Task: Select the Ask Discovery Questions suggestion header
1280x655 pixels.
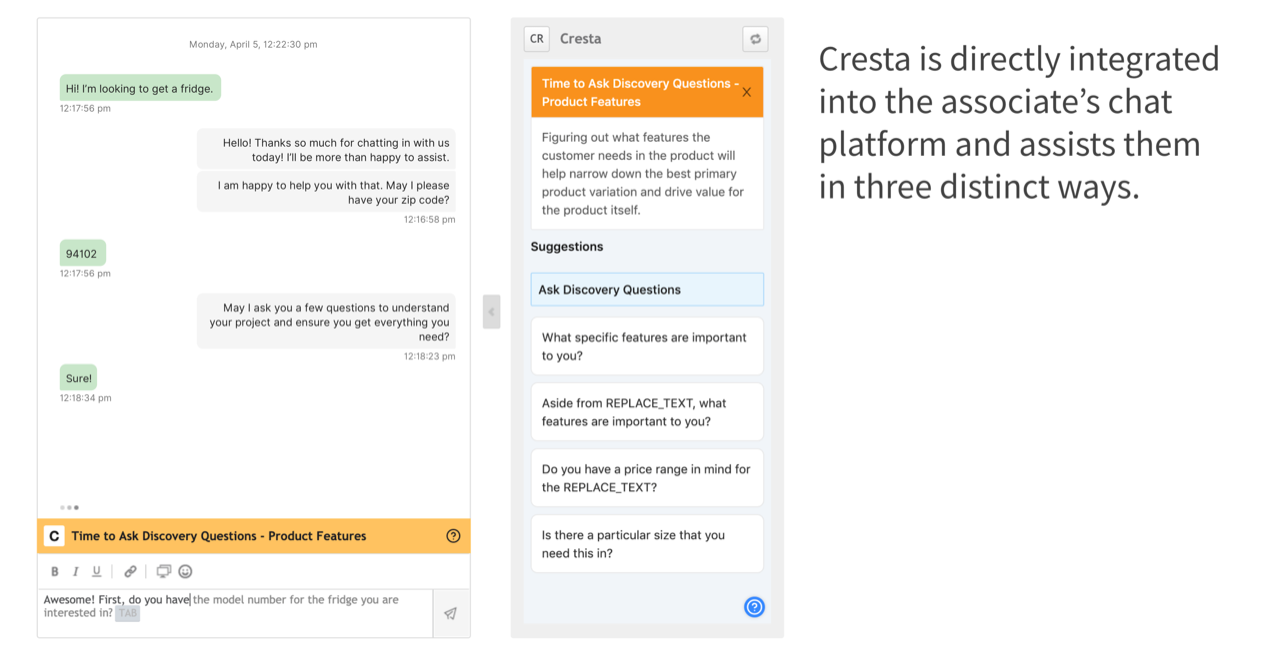Action: [646, 290]
